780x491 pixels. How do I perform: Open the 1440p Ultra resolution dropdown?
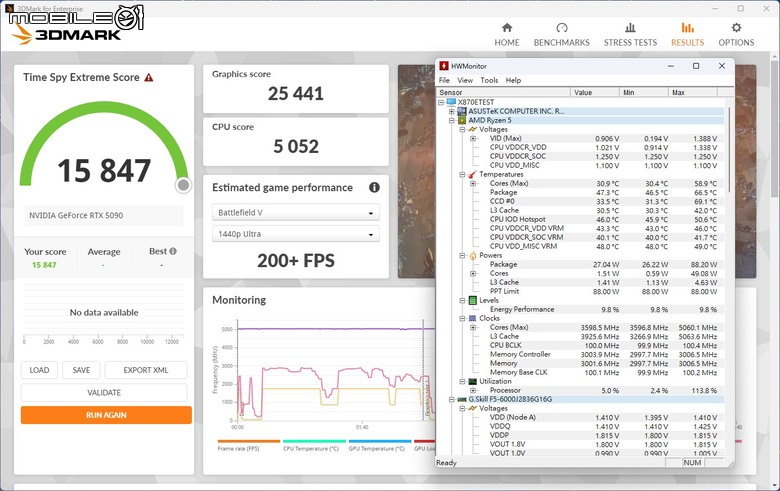pos(295,234)
